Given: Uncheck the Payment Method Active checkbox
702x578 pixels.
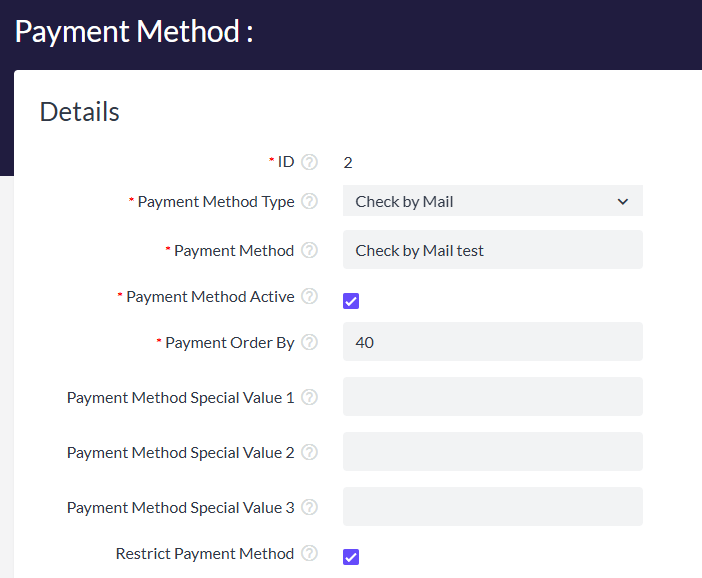Looking at the screenshot, I should (x=351, y=301).
